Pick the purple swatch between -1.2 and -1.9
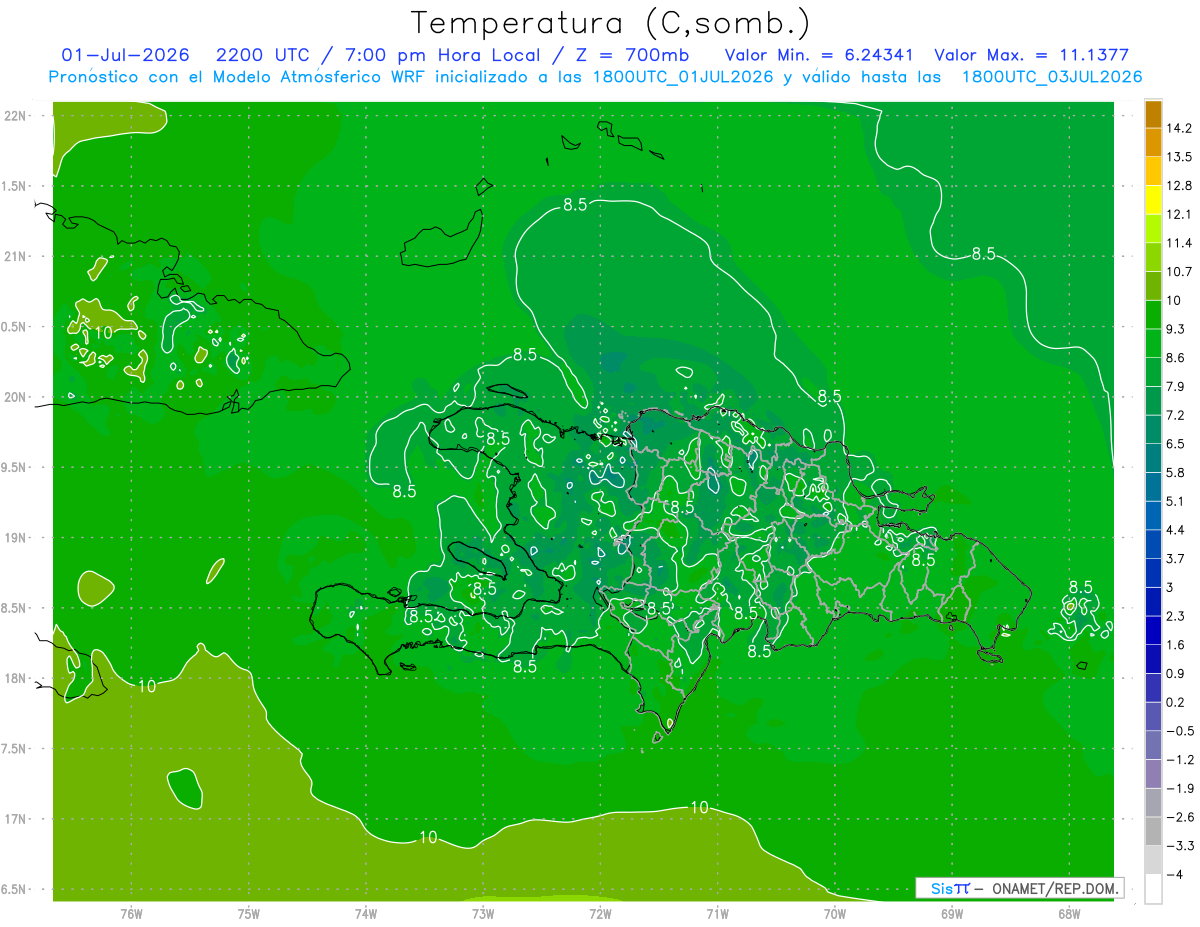This screenshot has width=1200, height=927. [1153, 774]
